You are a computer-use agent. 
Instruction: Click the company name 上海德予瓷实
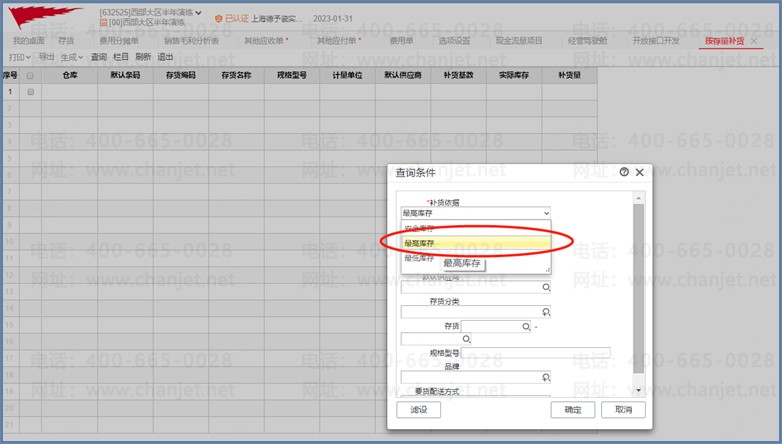[276, 18]
